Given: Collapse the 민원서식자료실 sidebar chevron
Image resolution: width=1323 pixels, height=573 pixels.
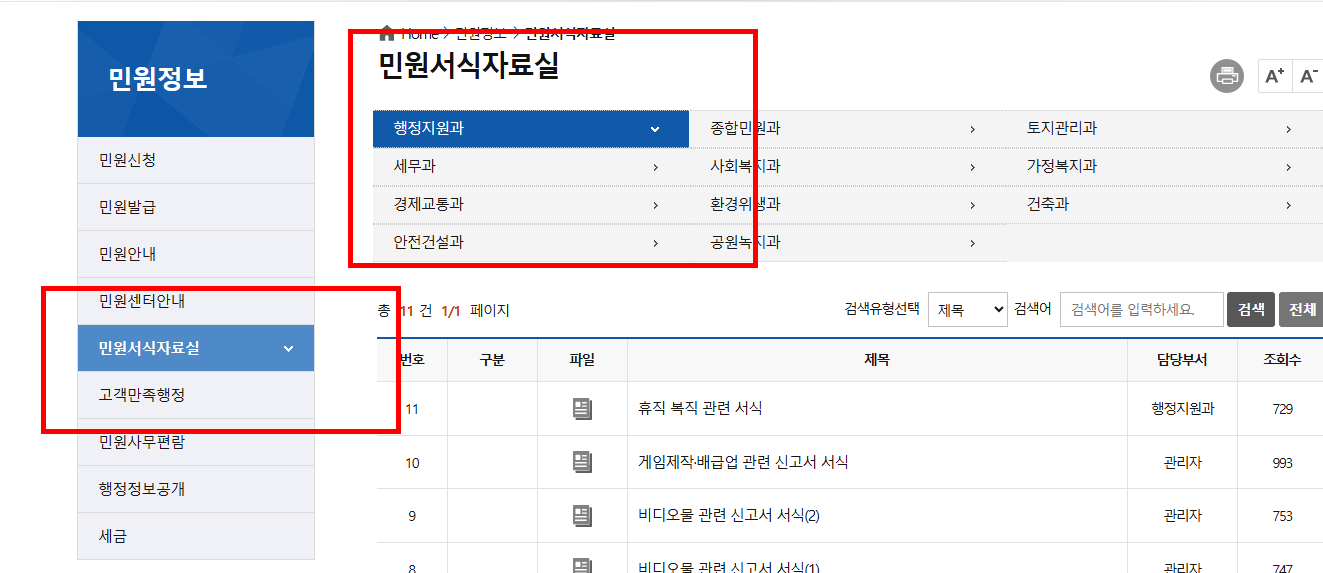Looking at the screenshot, I should (289, 348).
